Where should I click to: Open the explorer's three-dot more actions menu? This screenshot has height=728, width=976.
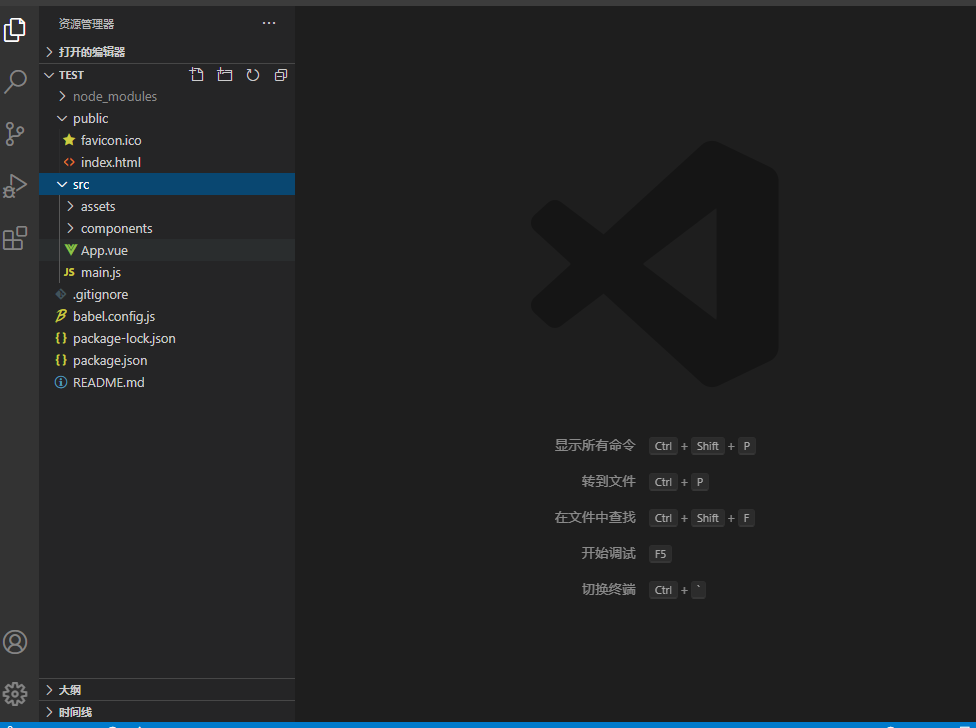point(269,23)
